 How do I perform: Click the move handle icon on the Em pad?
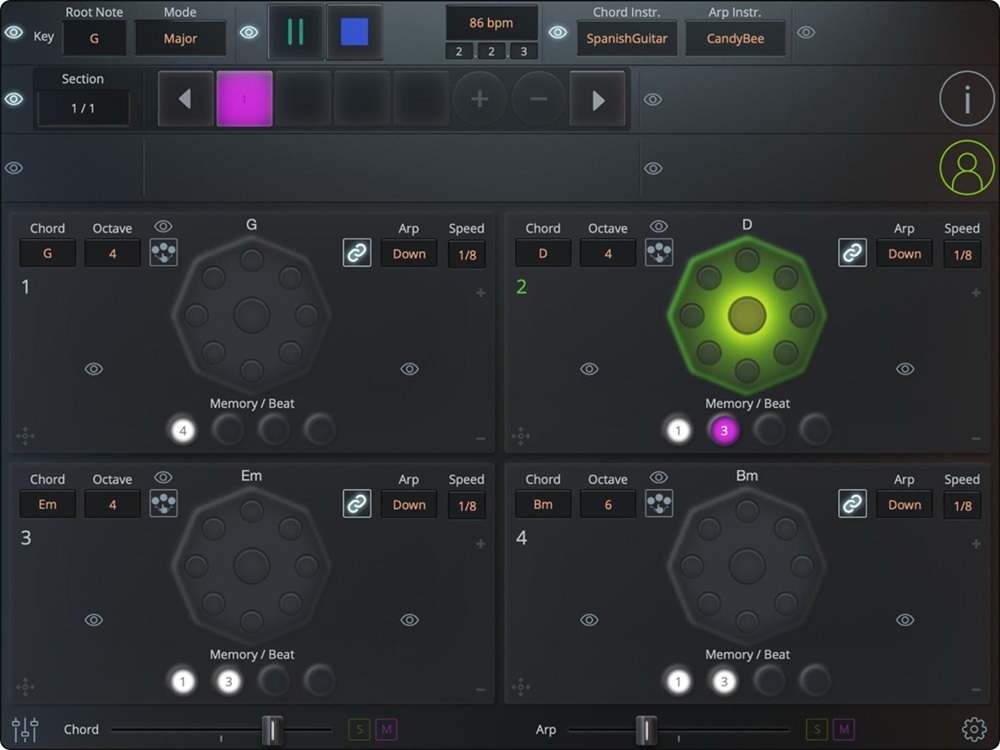pyautogui.click(x=24, y=687)
